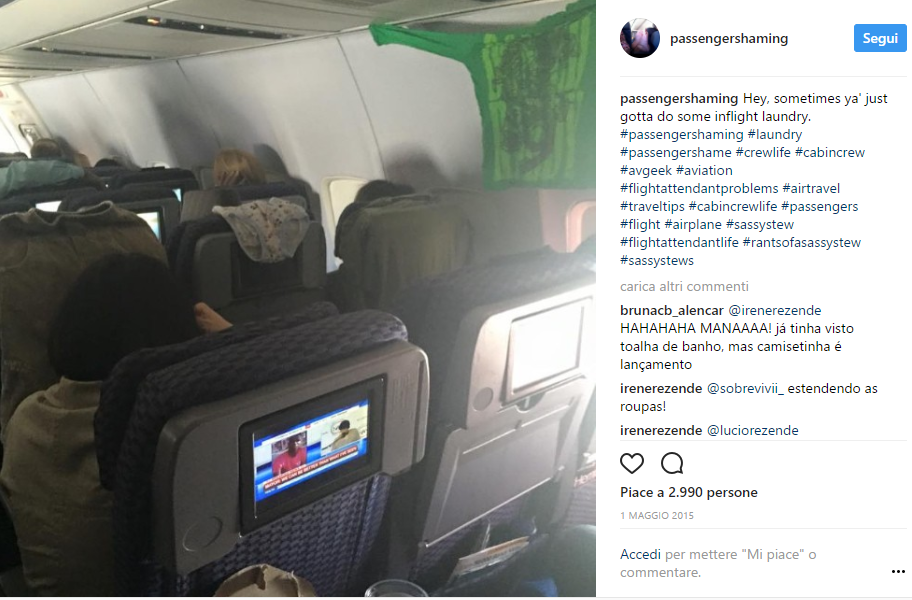Open the airplane cabin post photo

298,299
